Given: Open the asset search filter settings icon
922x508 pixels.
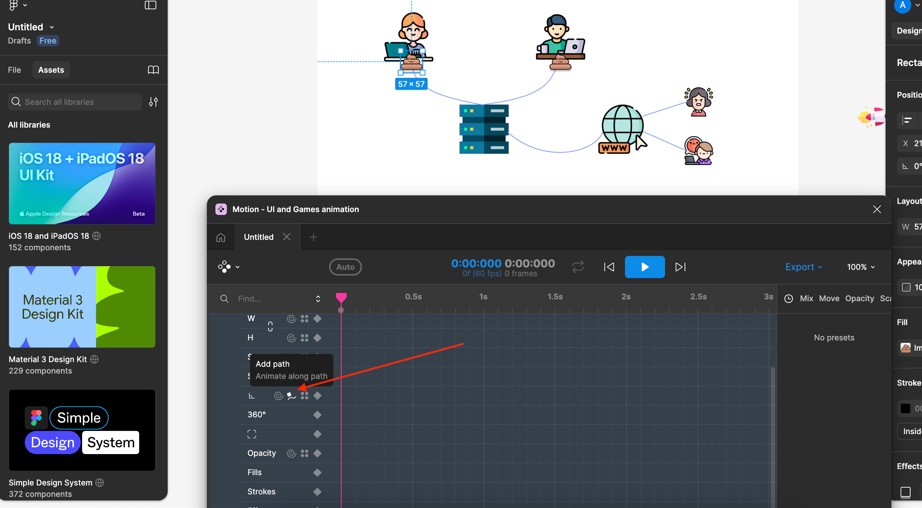Looking at the screenshot, I should [x=153, y=102].
